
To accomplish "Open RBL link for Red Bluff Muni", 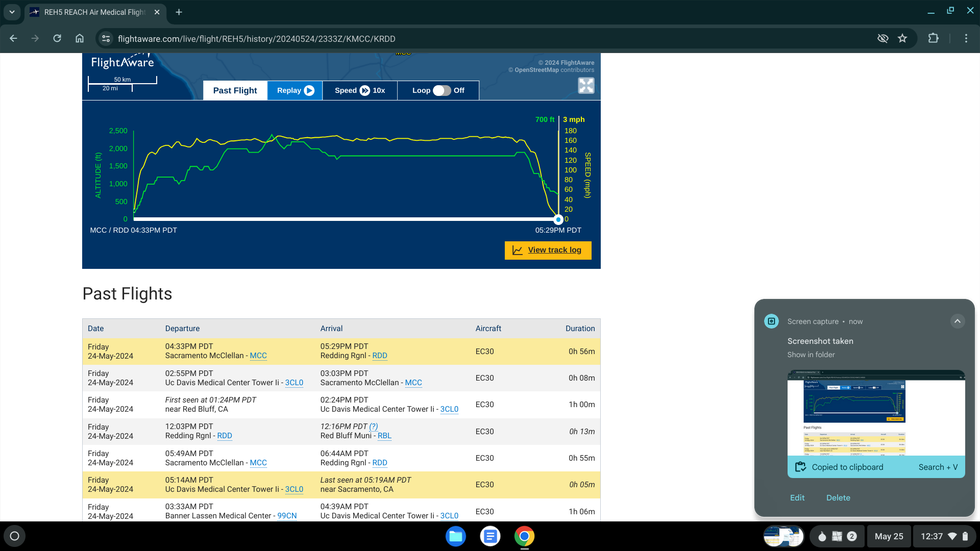I will (384, 435).
